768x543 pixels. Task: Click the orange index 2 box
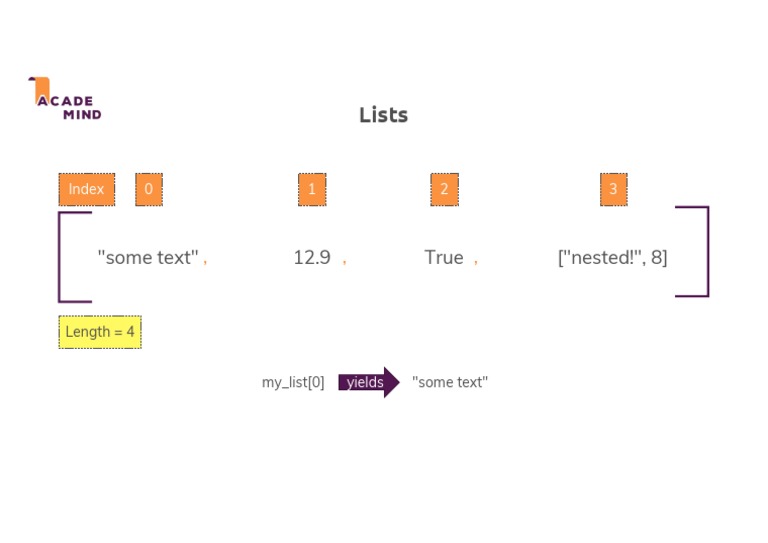pos(444,189)
